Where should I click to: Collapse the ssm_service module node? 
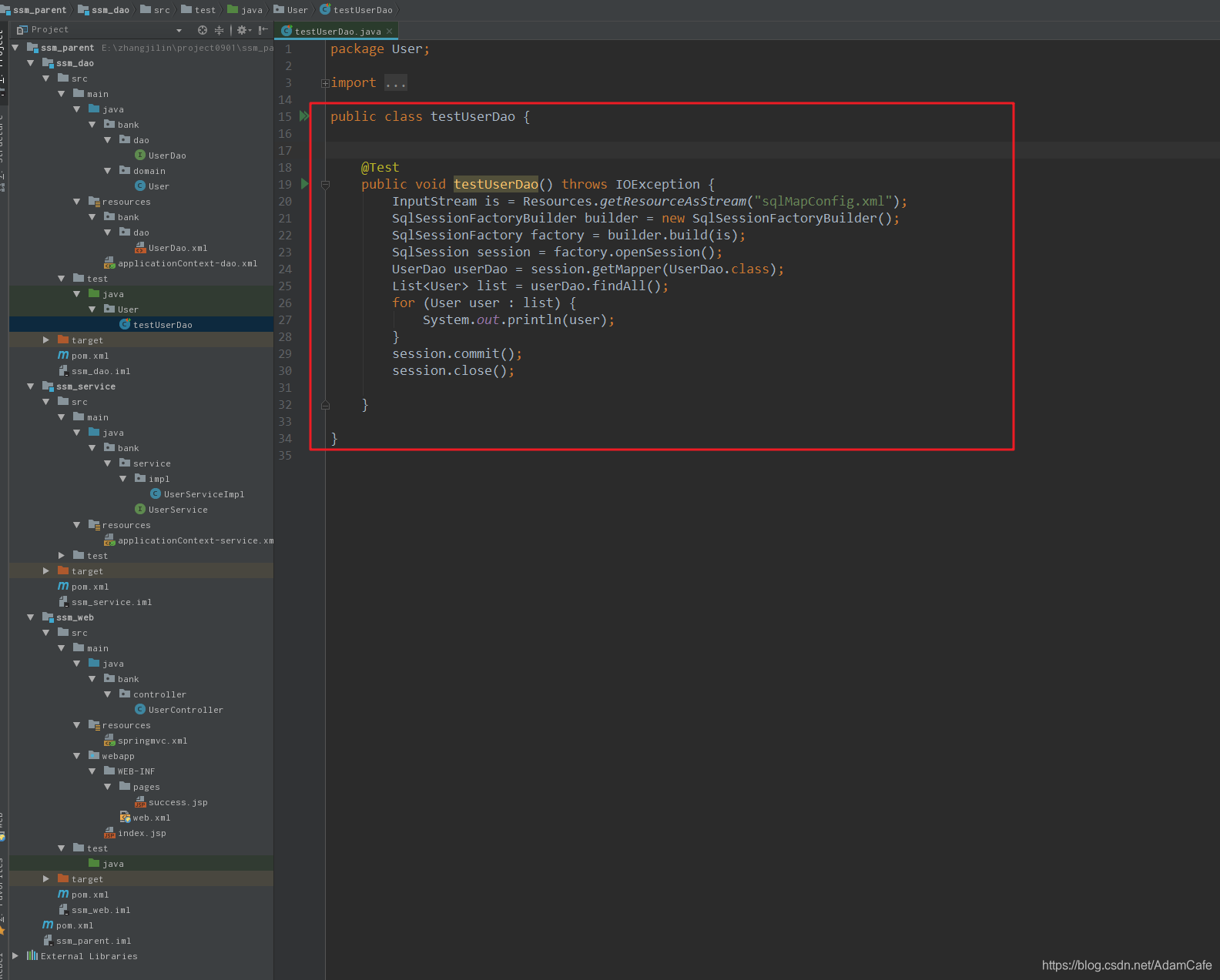click(x=30, y=386)
